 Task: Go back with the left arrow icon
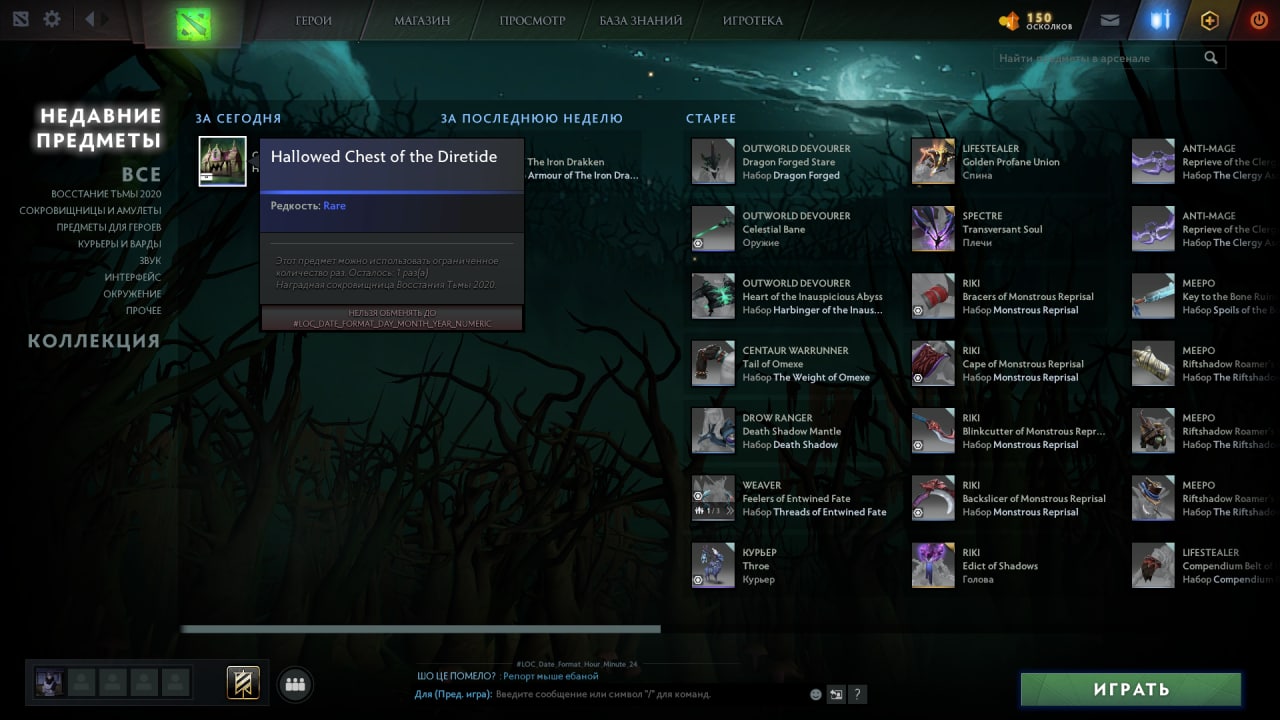point(89,19)
